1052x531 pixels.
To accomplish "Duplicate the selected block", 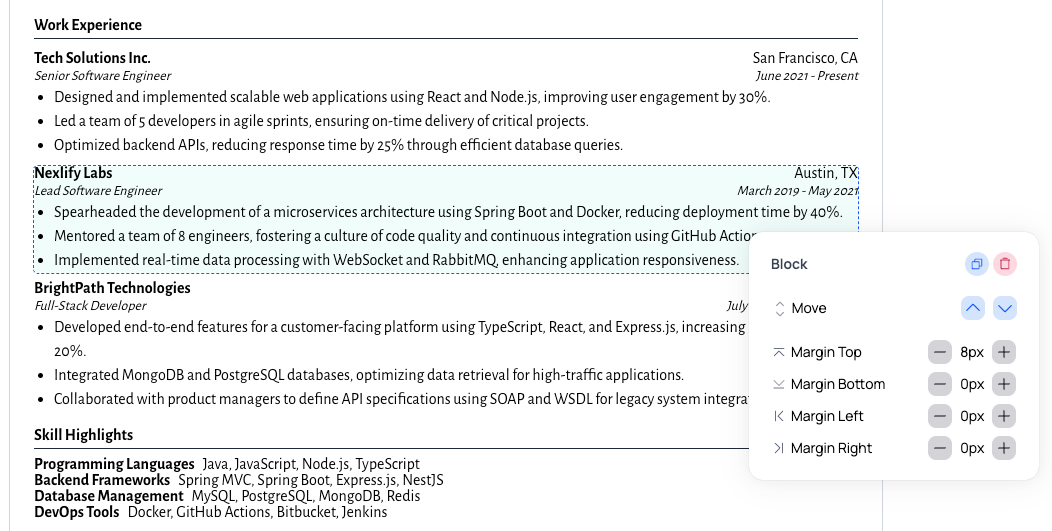I will (976, 264).
